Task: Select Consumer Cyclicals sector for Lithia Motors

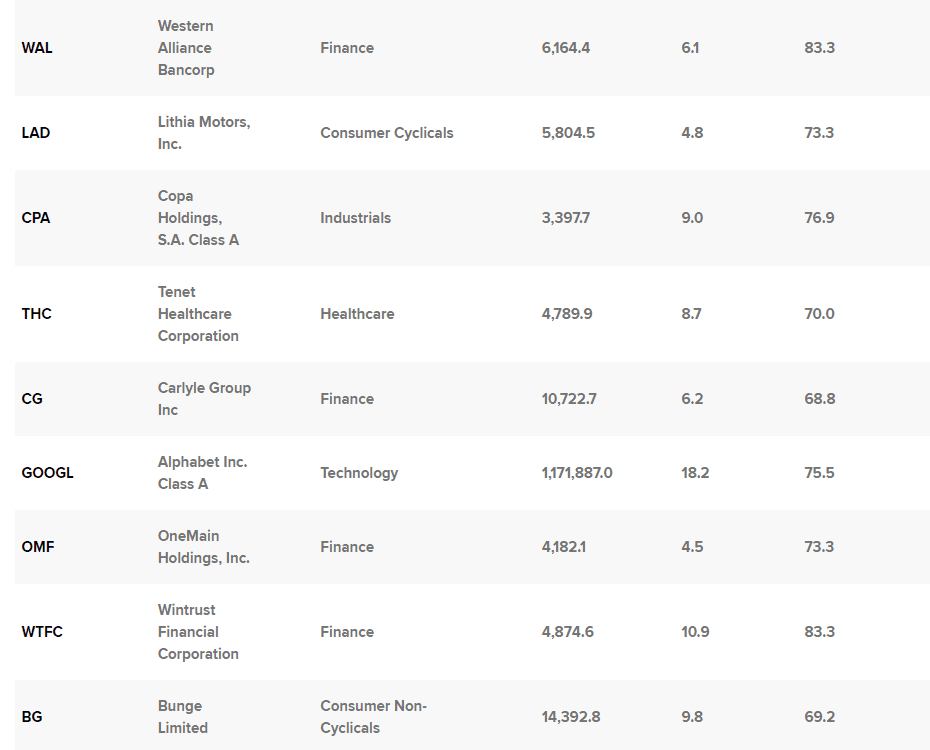Action: [386, 133]
